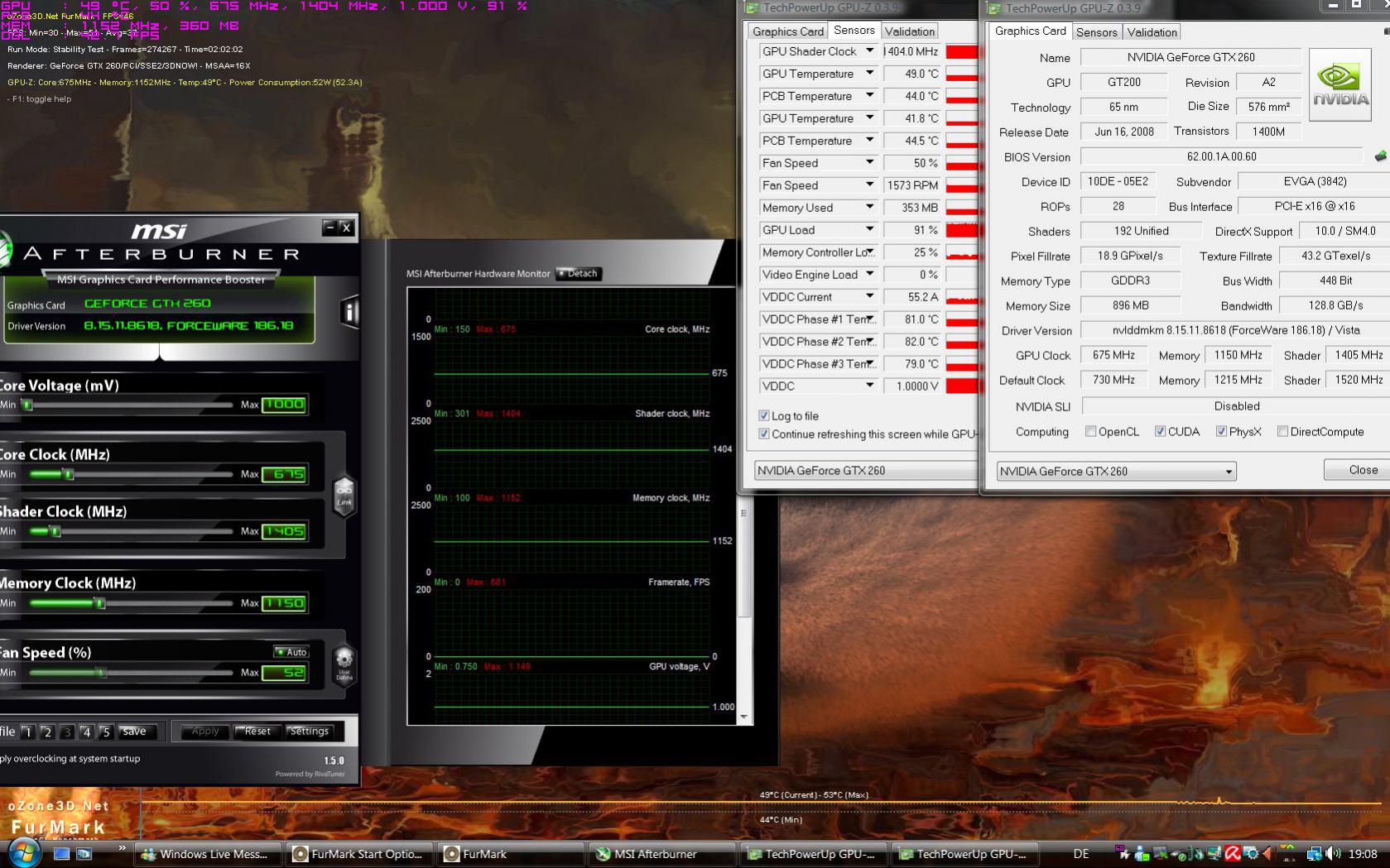The height and width of the screenshot is (868, 1390).
Task: Open the GPU Shader Clock sensor dropdown
Action: coord(870,50)
